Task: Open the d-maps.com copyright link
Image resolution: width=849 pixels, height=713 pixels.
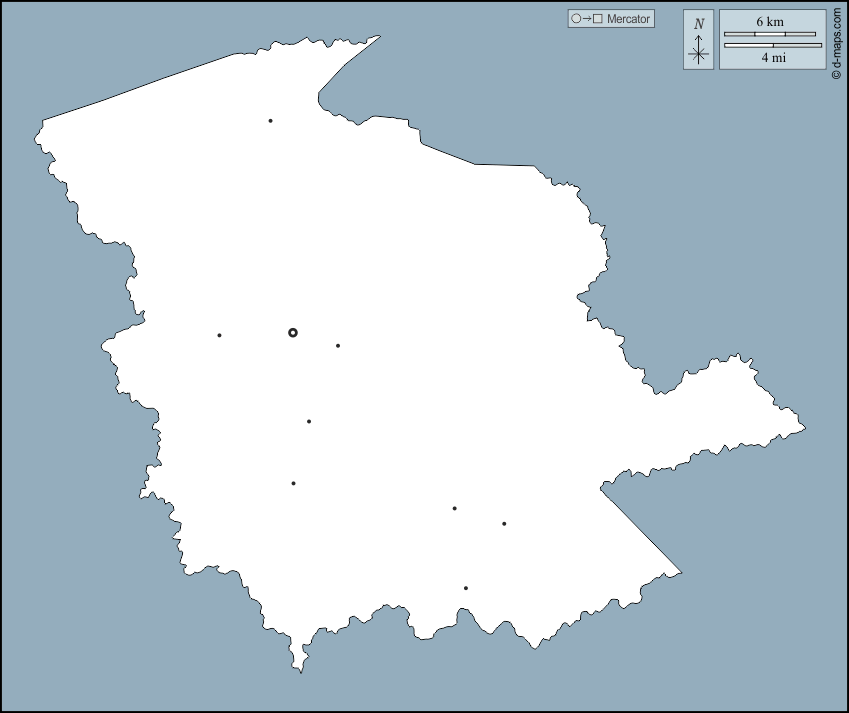Action: pos(836,40)
